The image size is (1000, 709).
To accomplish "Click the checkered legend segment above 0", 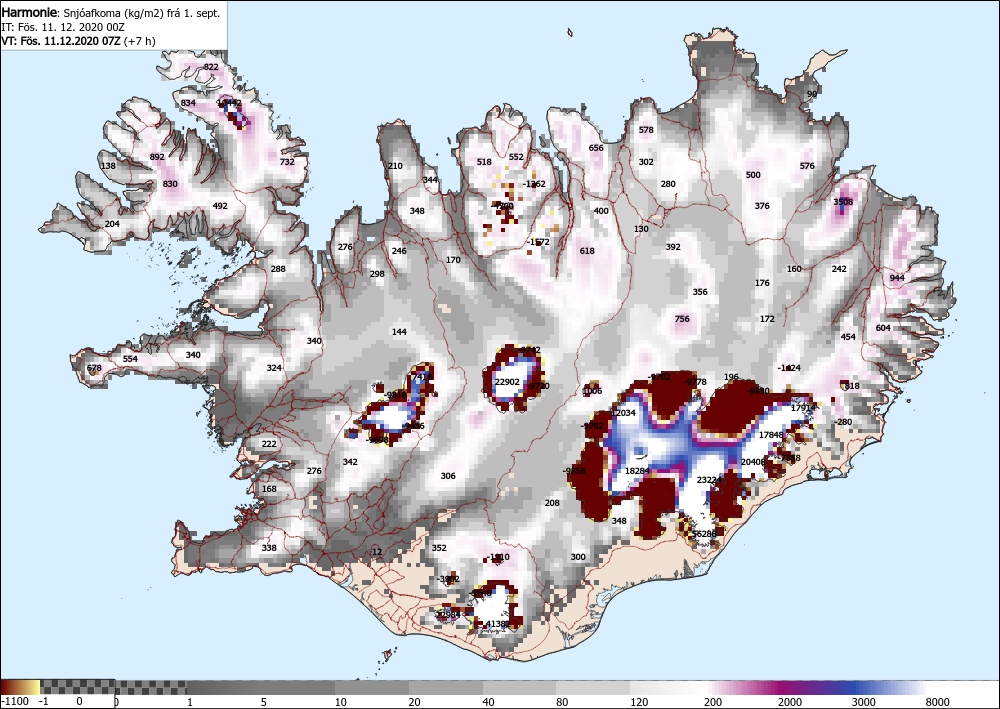I will click(x=78, y=687).
